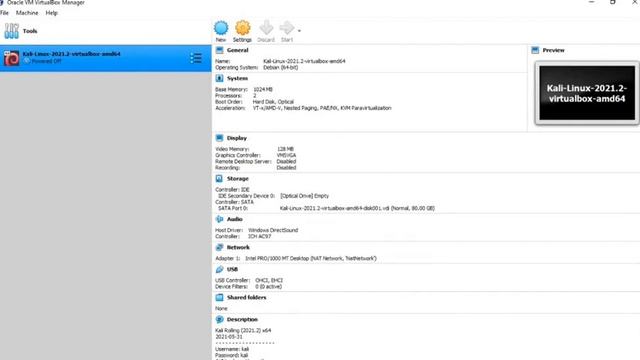Viewport: 640px width, 360px height.
Task: Click the System section icon
Action: point(219,78)
